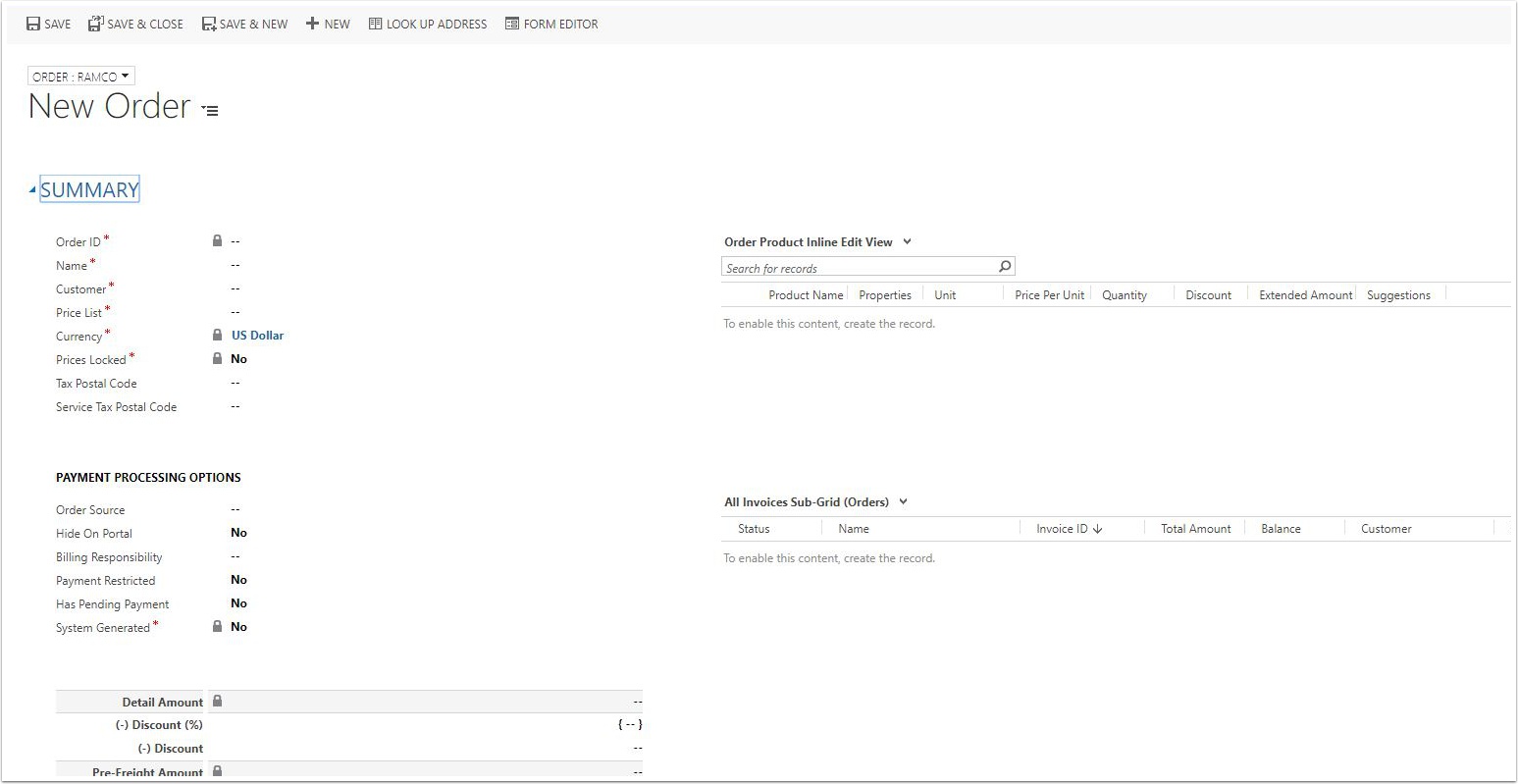Open the Order Product Inline Edit View selector
This screenshot has height=784, width=1518.
907,241
